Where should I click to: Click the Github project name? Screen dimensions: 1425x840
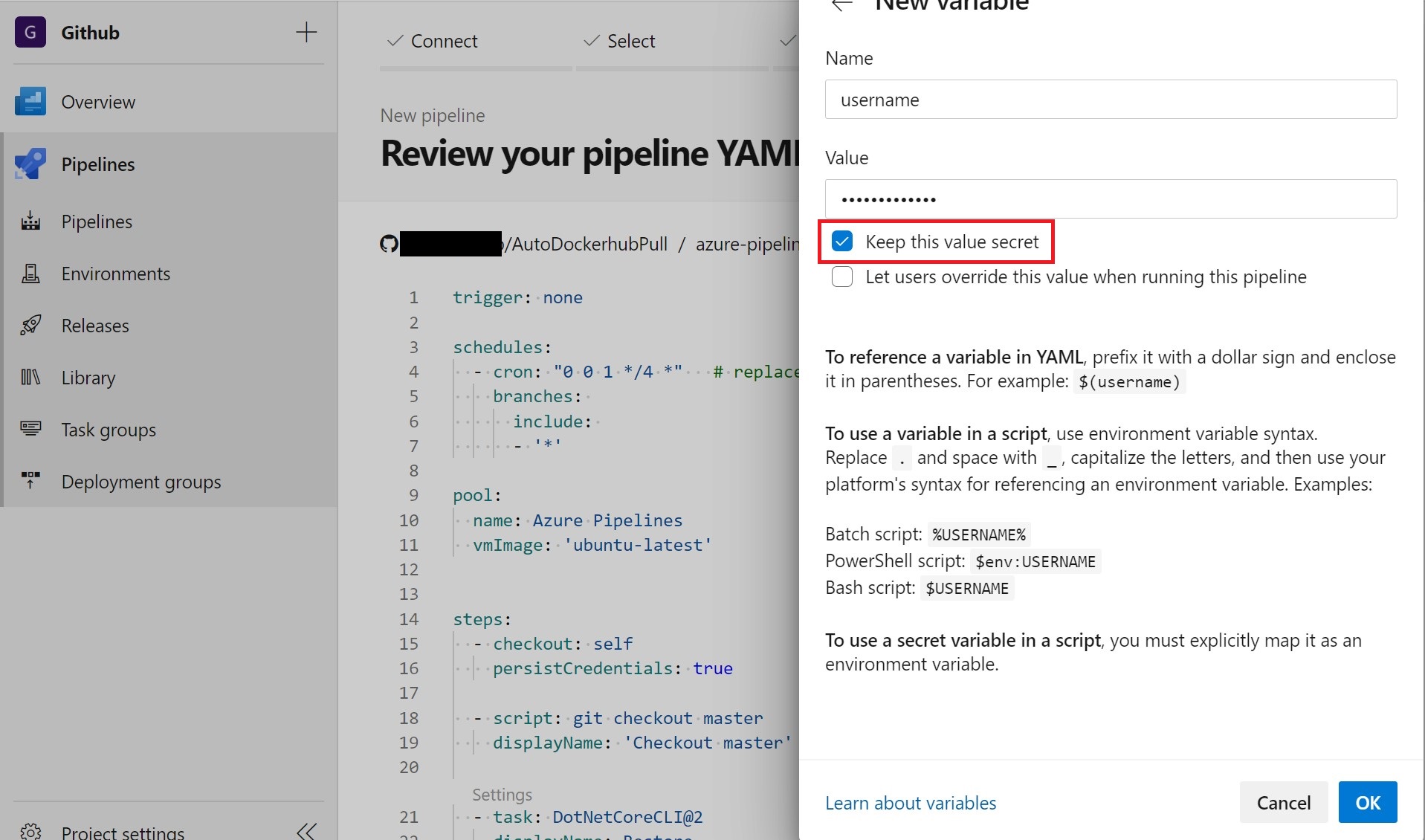point(90,33)
